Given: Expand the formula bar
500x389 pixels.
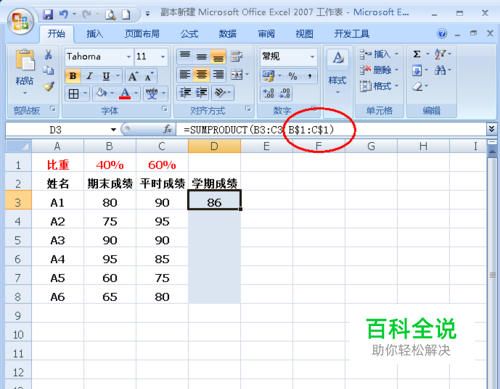Looking at the screenshot, I should tap(491, 129).
